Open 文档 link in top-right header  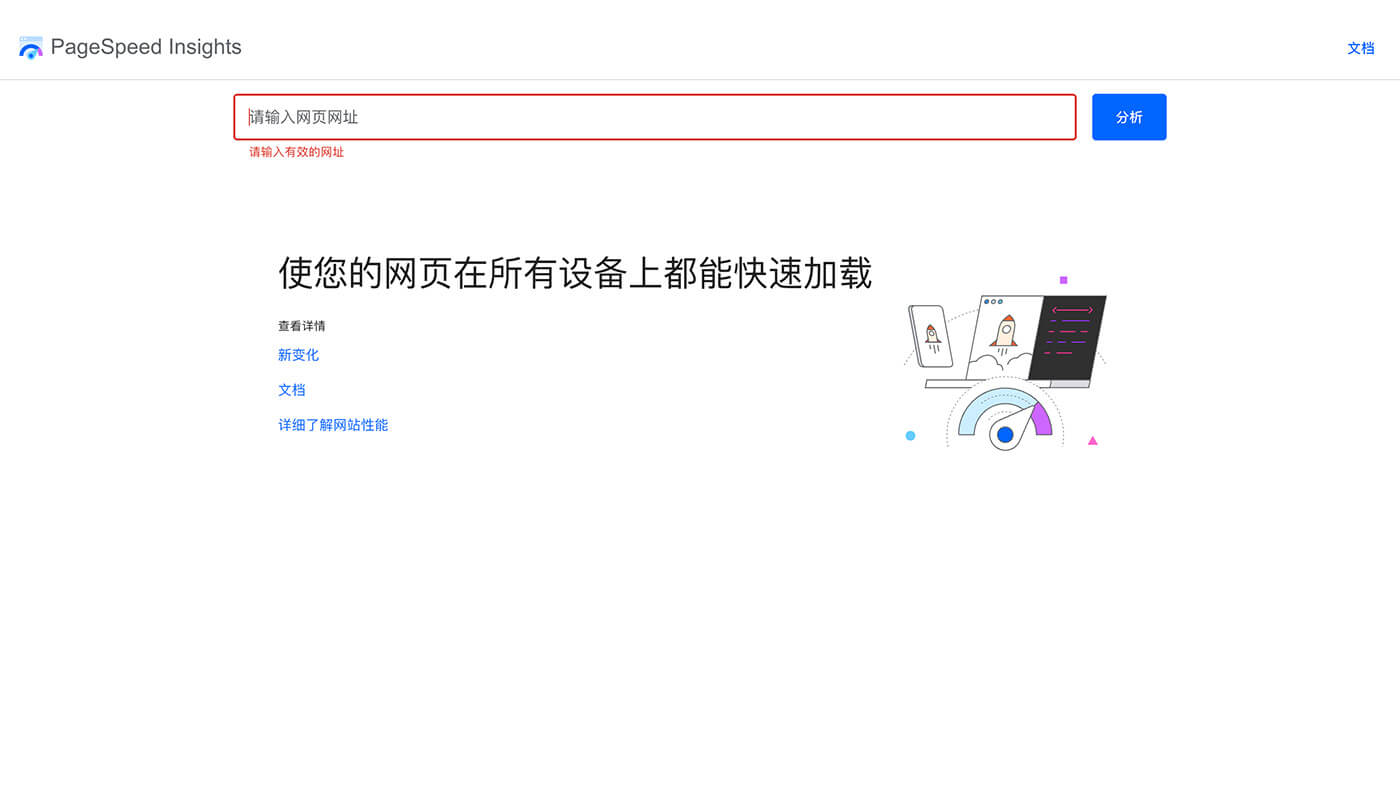[1361, 48]
